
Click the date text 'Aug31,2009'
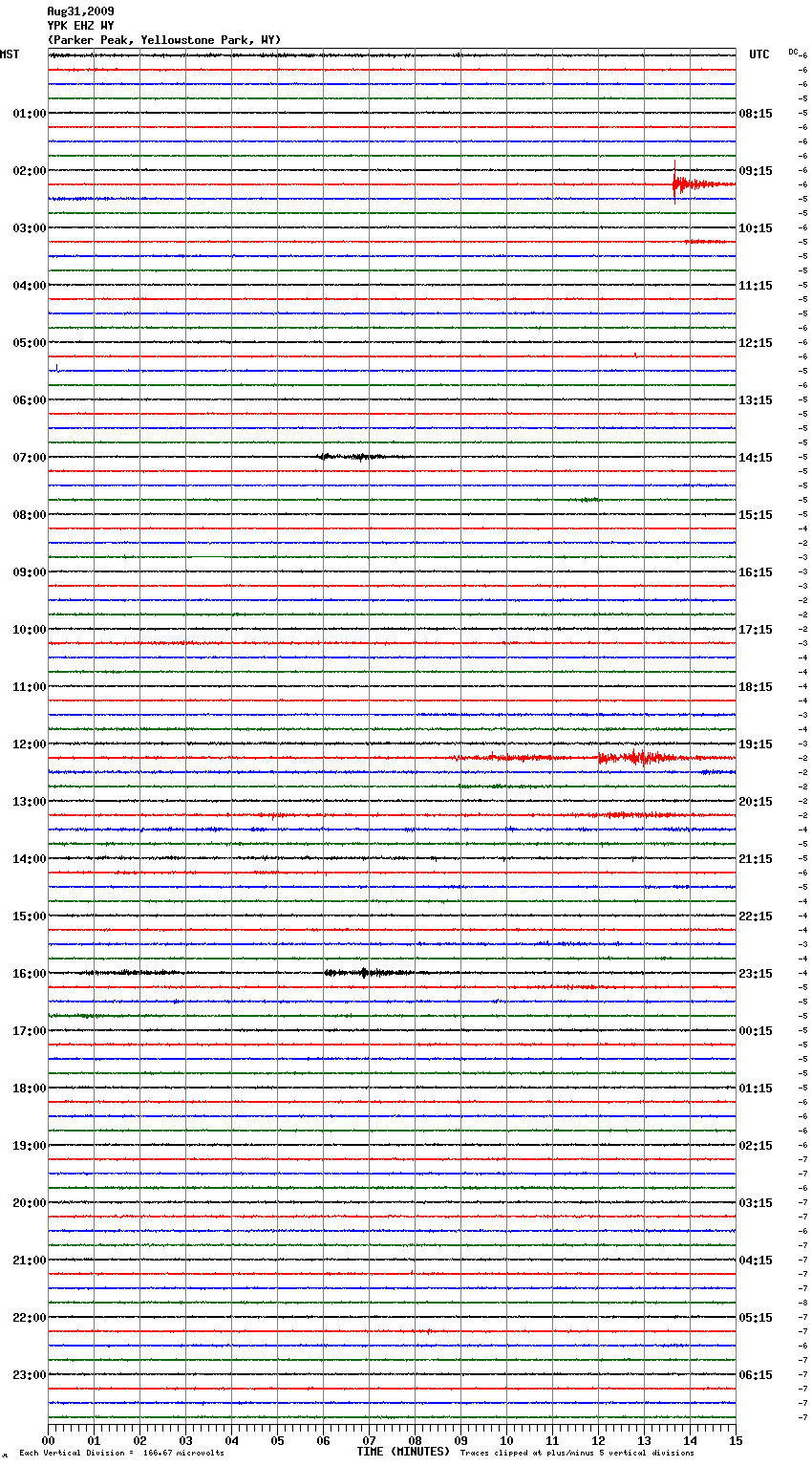tap(80, 11)
